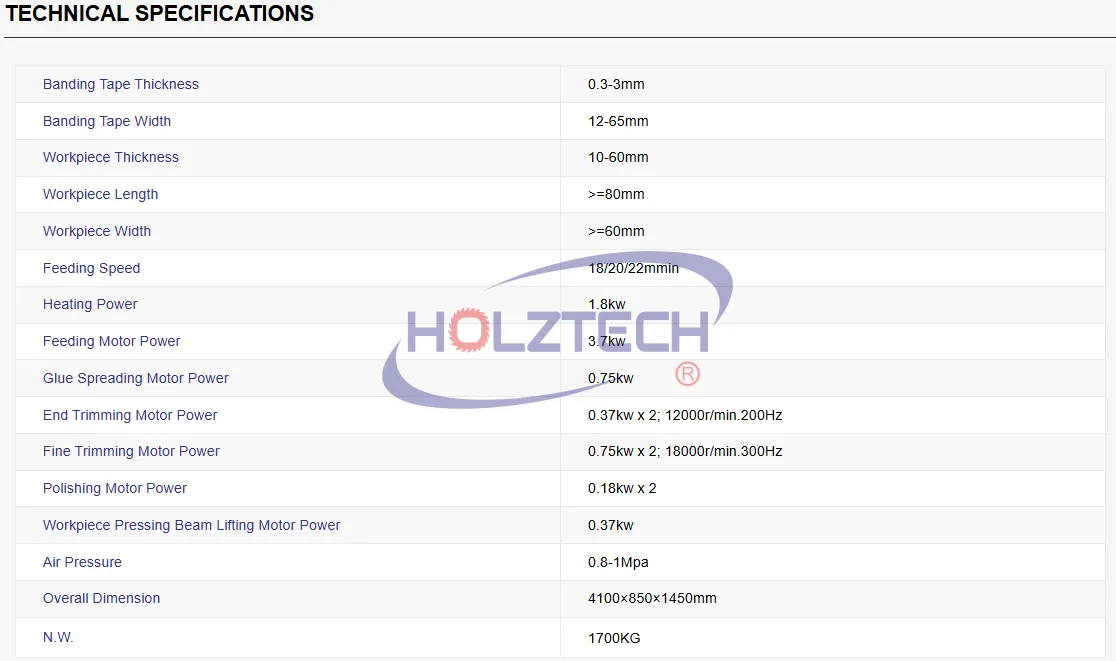Select the Workpiece Pressing Beam Lifting Motor Power label
Image resolution: width=1116 pixels, height=661 pixels.
tap(191, 525)
